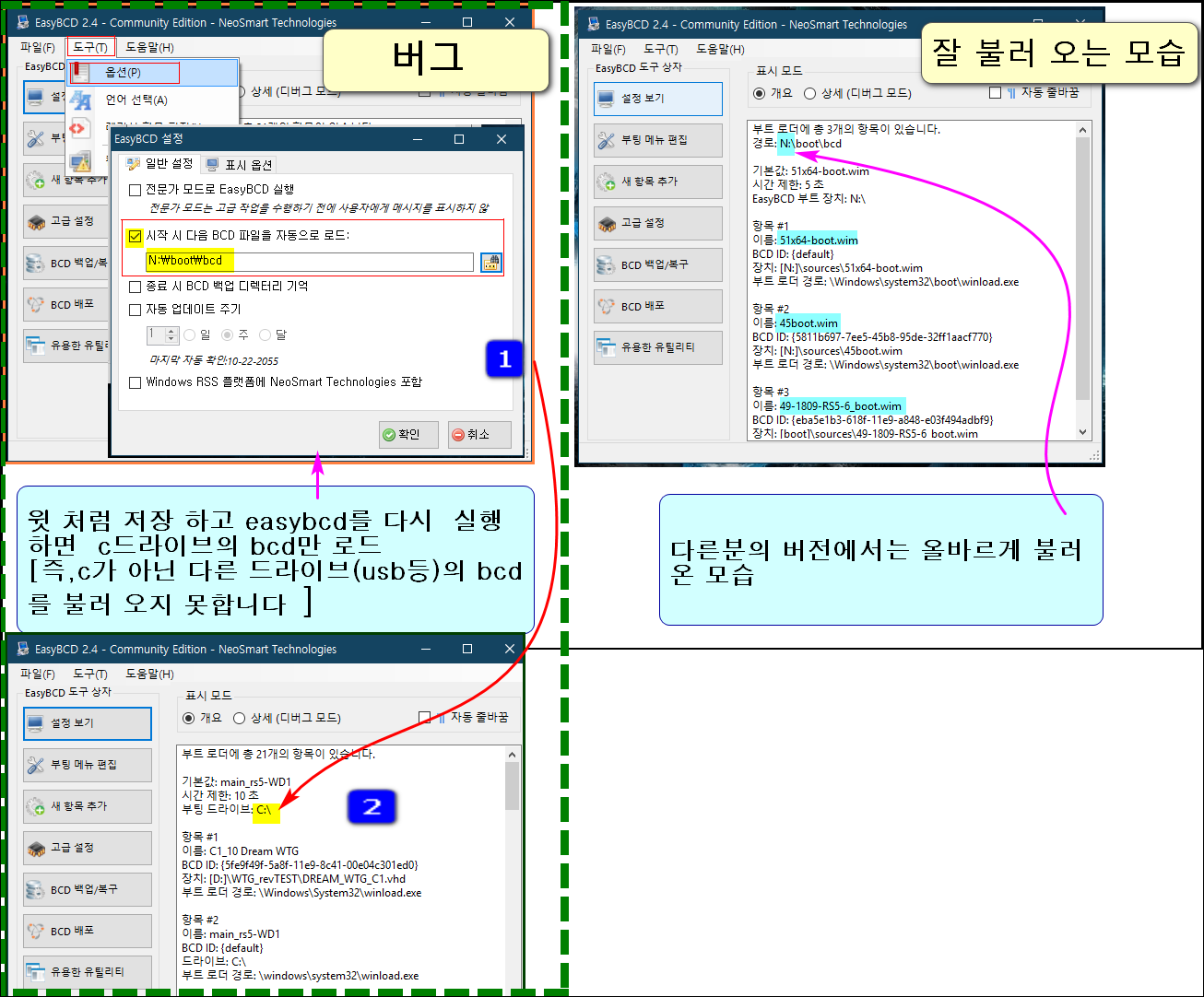
Task: Select 개요 radio in the 21-entry window
Action: 189,718
